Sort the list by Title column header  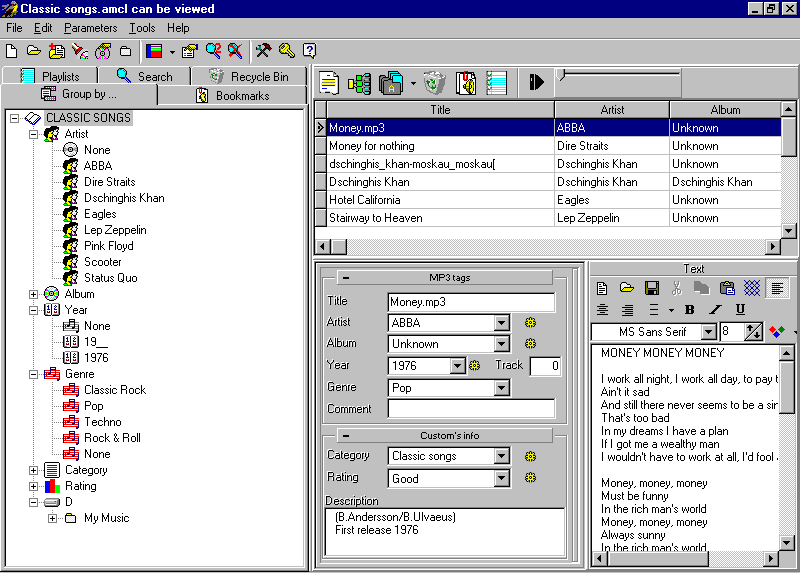click(x=440, y=110)
